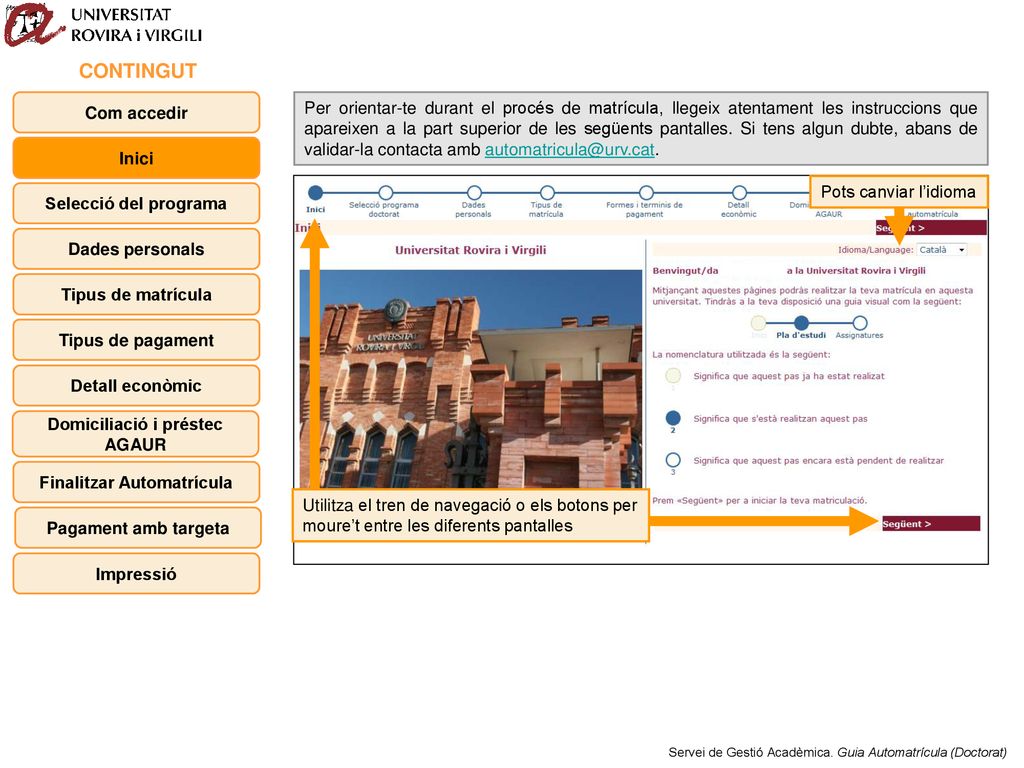Go to 'Pagament amb targeta' section
The image size is (1024, 768).
coord(138,528)
